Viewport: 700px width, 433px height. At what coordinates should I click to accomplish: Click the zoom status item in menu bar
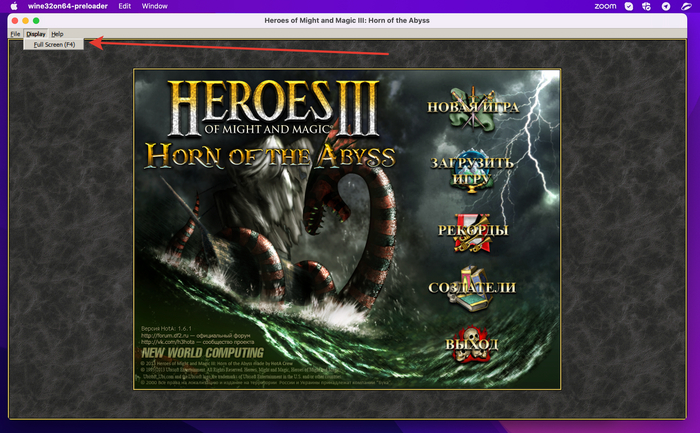pos(605,6)
